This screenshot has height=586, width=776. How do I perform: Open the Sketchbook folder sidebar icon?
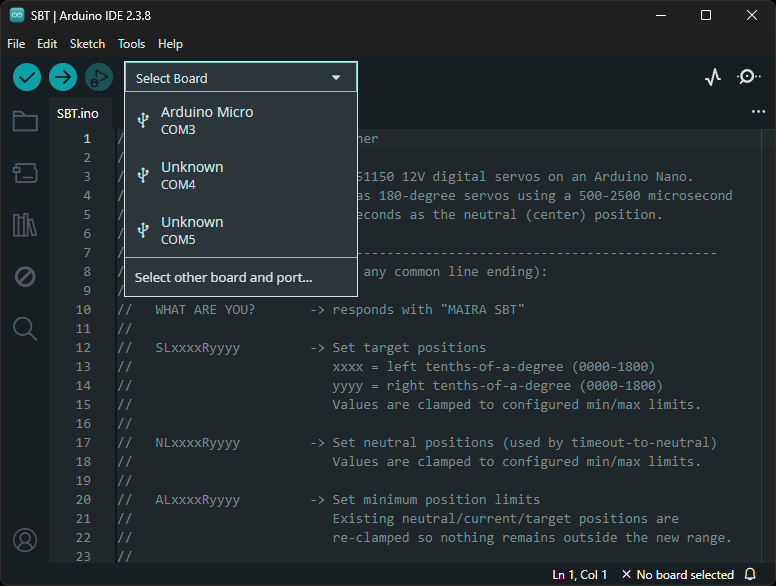[25, 121]
